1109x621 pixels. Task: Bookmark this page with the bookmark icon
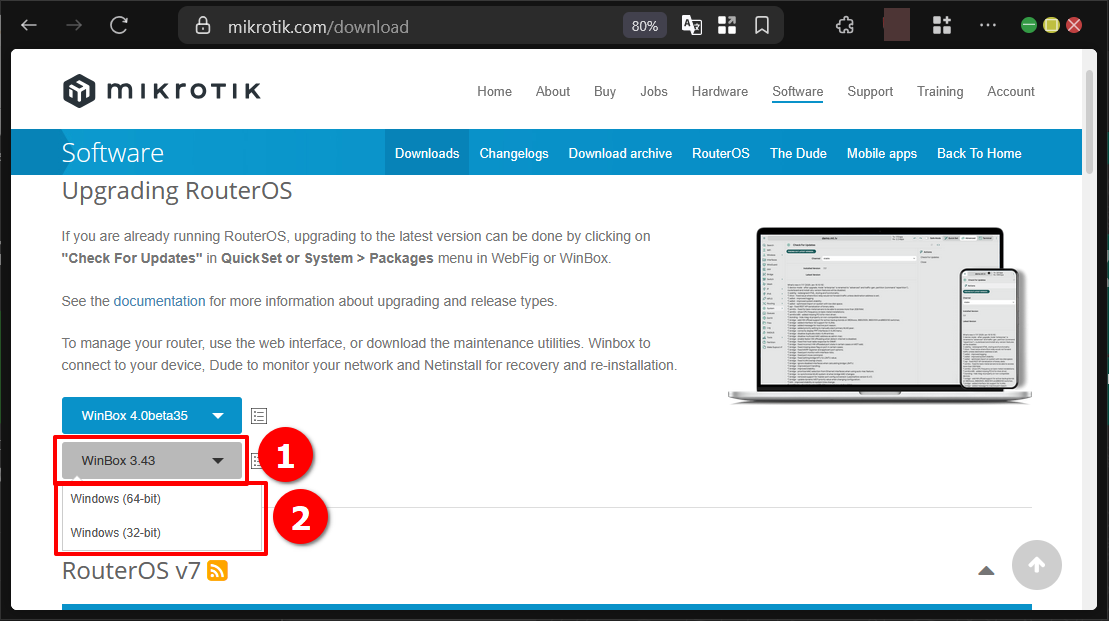pos(762,24)
